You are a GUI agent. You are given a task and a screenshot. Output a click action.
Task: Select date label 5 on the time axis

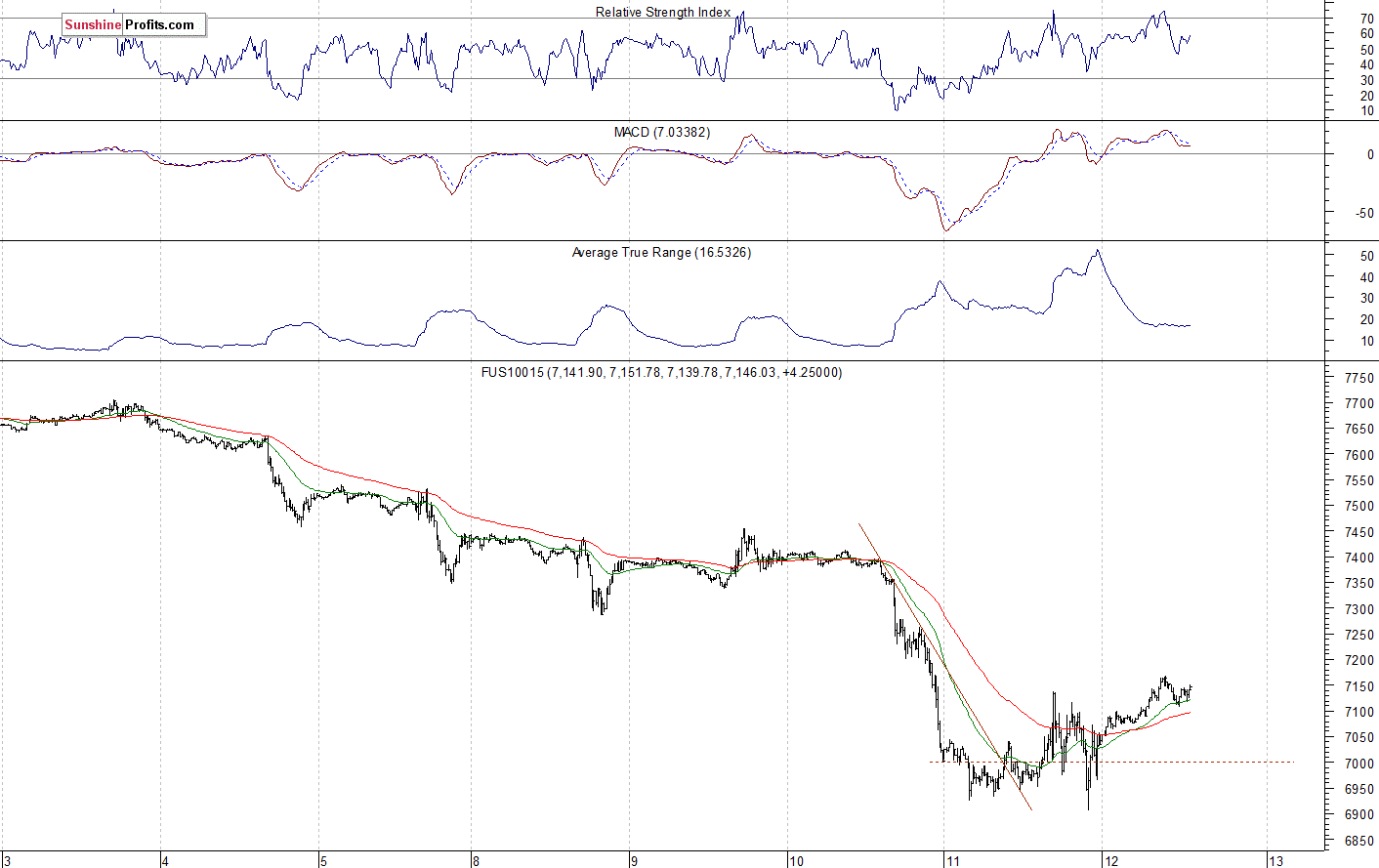click(323, 861)
